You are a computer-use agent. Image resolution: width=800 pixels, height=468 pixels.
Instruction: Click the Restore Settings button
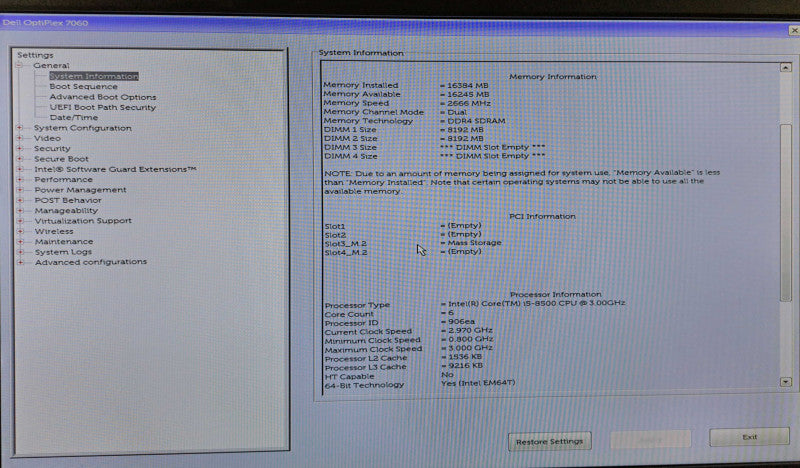coord(549,441)
